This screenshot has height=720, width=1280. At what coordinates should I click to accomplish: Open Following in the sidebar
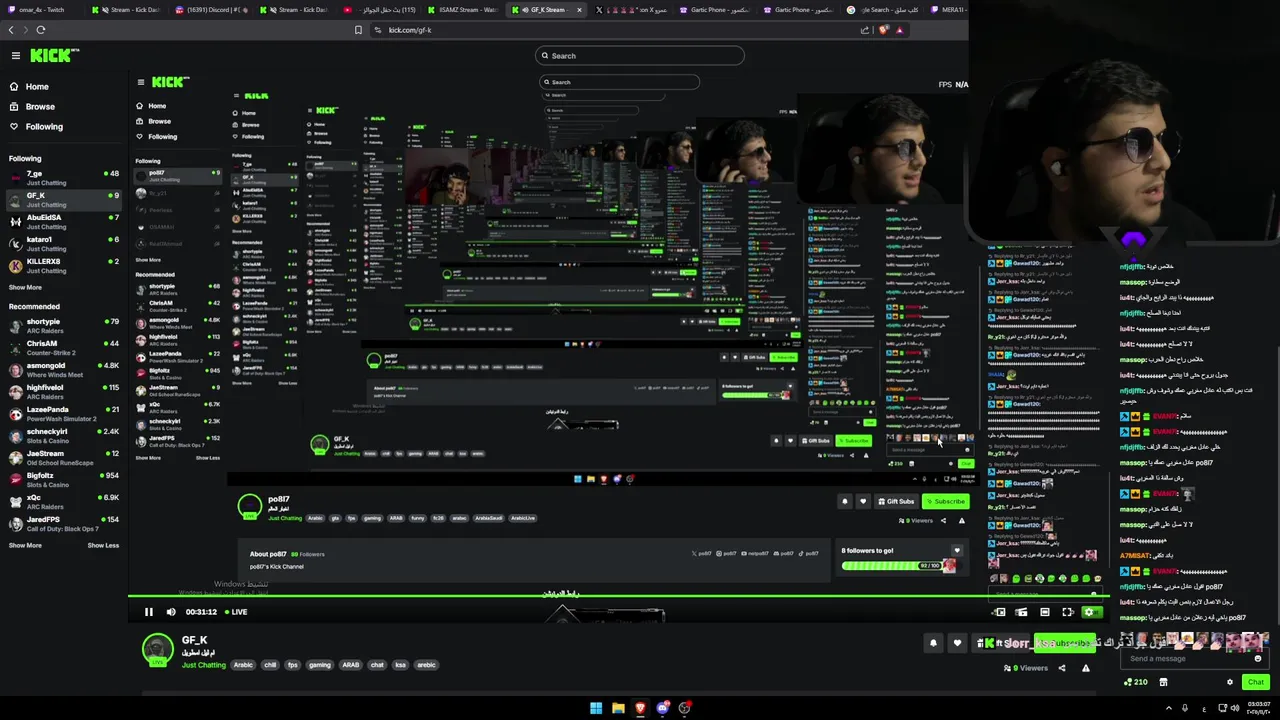44,127
